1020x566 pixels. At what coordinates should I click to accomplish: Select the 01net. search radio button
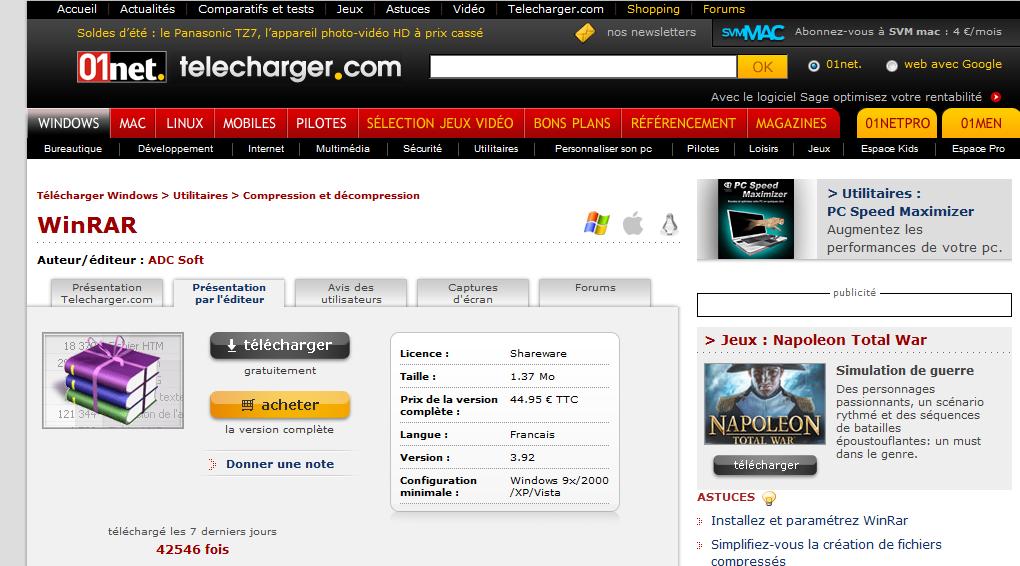(814, 65)
